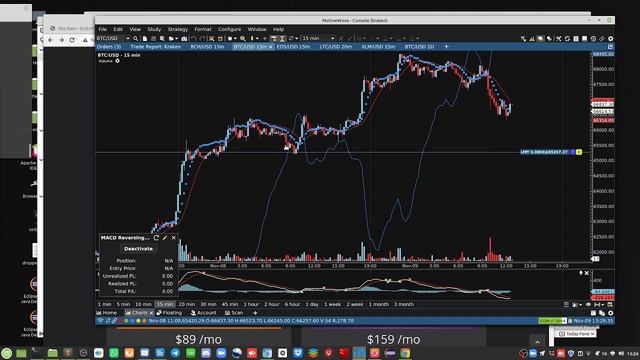
Task: Switch to the XLM/USD 15m tab
Action: pyautogui.click(x=378, y=47)
